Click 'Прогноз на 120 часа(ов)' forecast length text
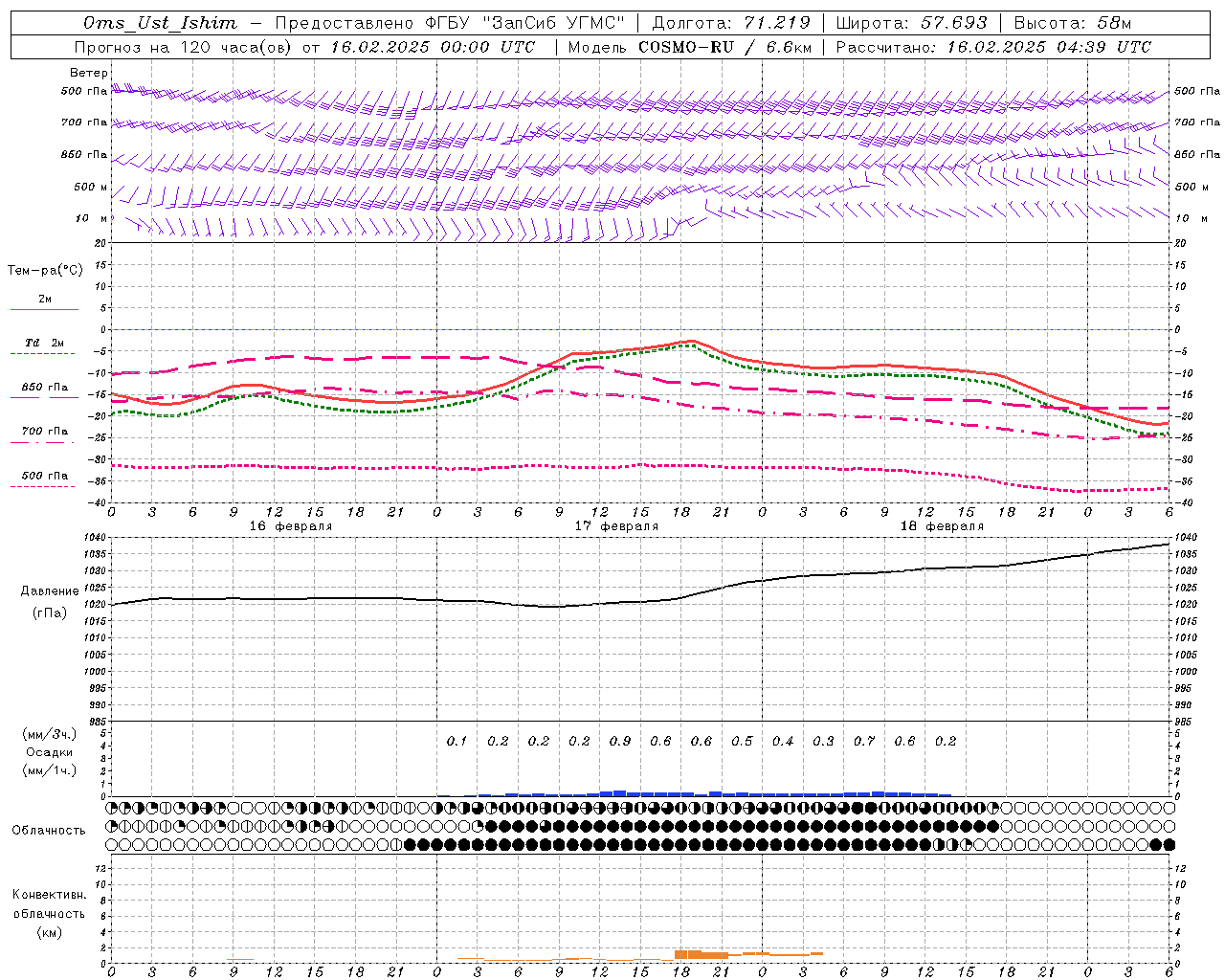This screenshot has height=980, width=1225. pyautogui.click(x=184, y=46)
